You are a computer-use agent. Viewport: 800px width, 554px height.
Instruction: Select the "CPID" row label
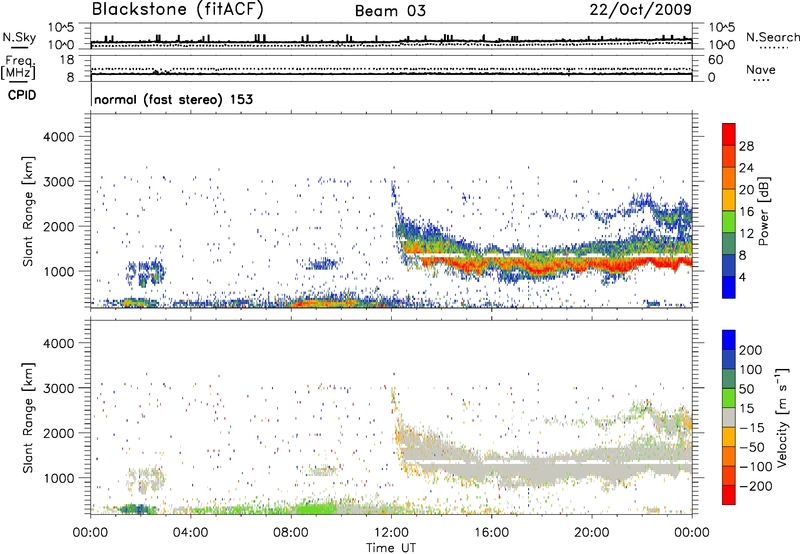coord(22,95)
